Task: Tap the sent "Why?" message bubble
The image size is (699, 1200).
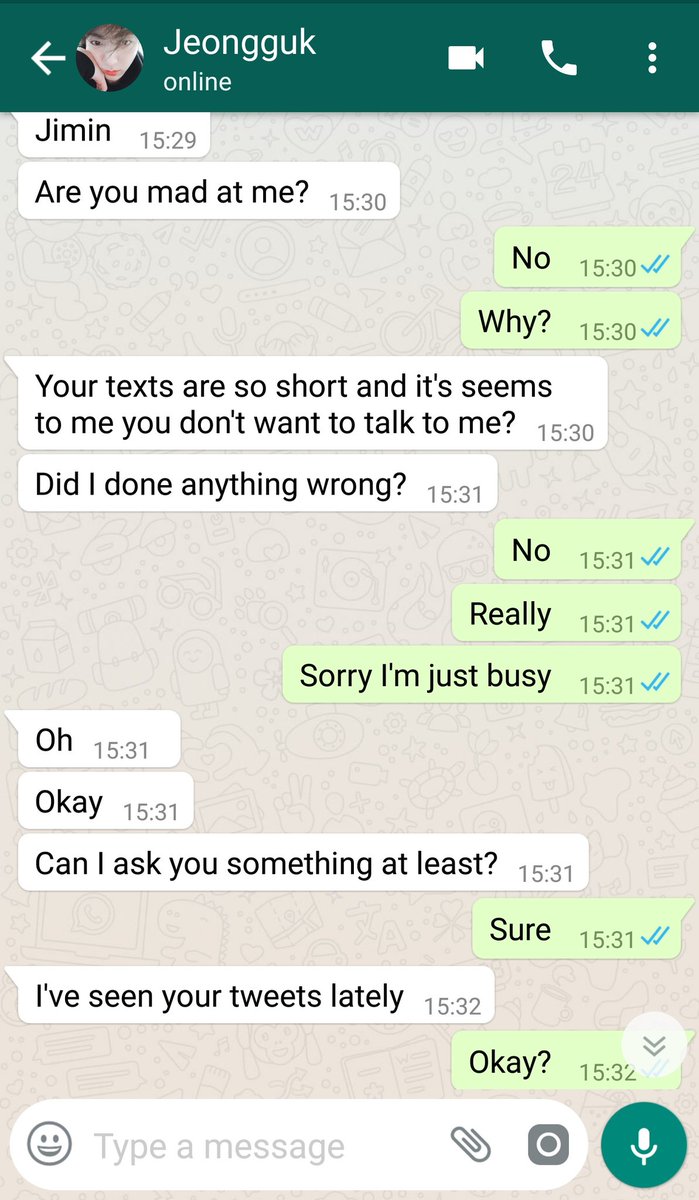Action: (x=570, y=321)
